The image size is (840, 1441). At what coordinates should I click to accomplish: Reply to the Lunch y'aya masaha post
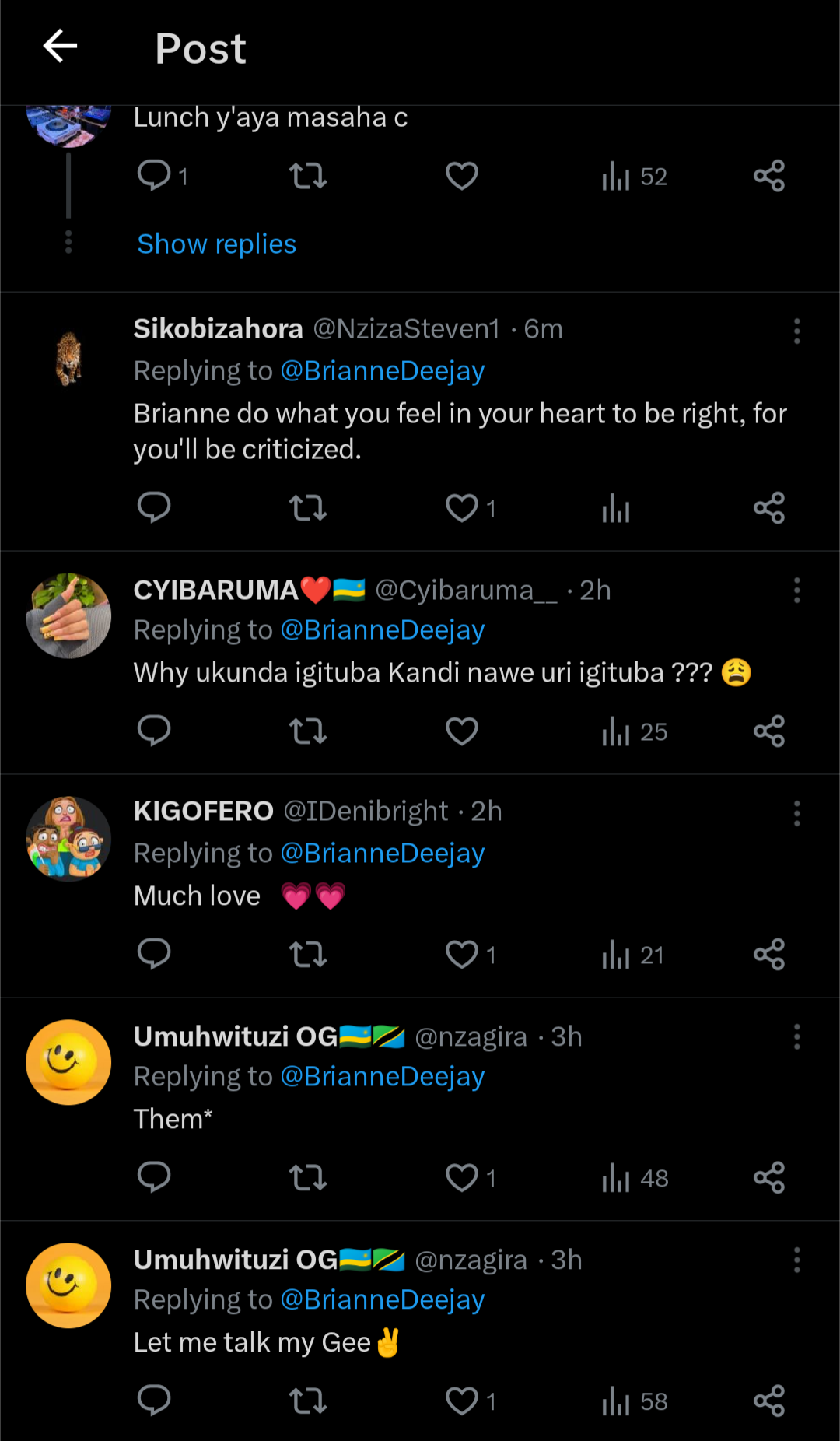(x=154, y=176)
